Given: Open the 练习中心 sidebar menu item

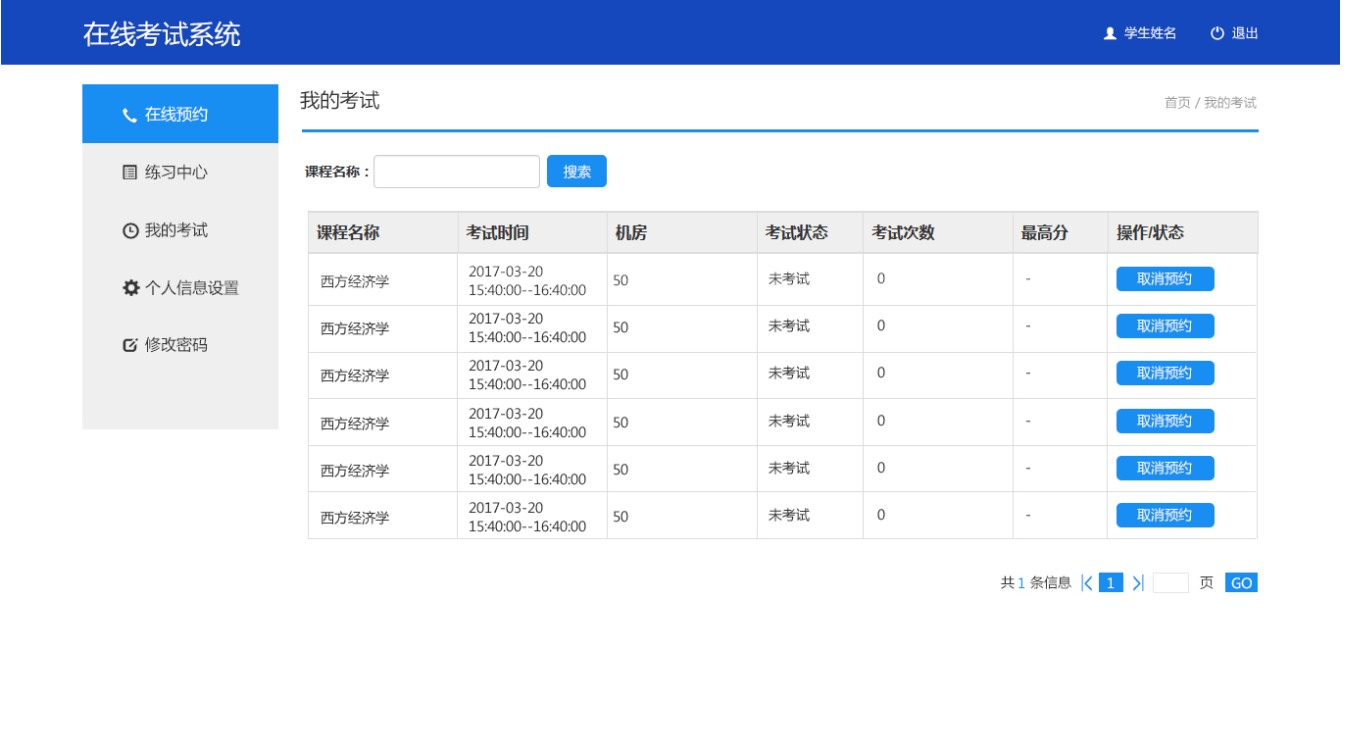Looking at the screenshot, I should click(x=176, y=172).
